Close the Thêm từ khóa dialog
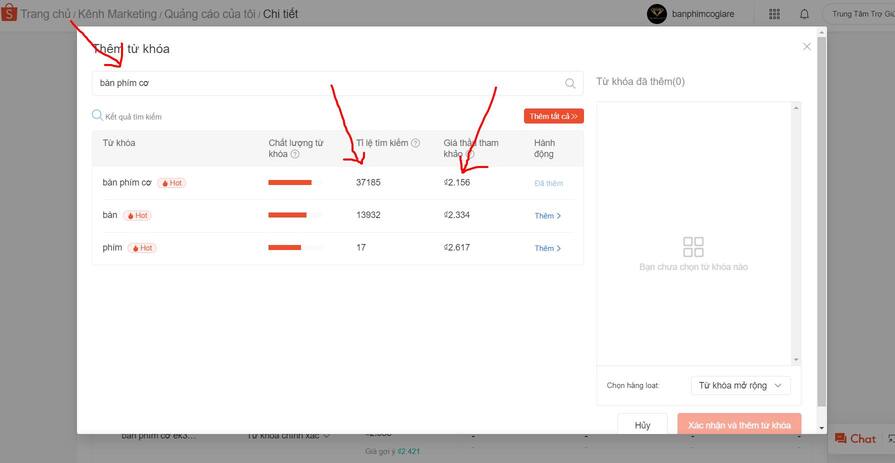The width and height of the screenshot is (895, 463). (807, 46)
